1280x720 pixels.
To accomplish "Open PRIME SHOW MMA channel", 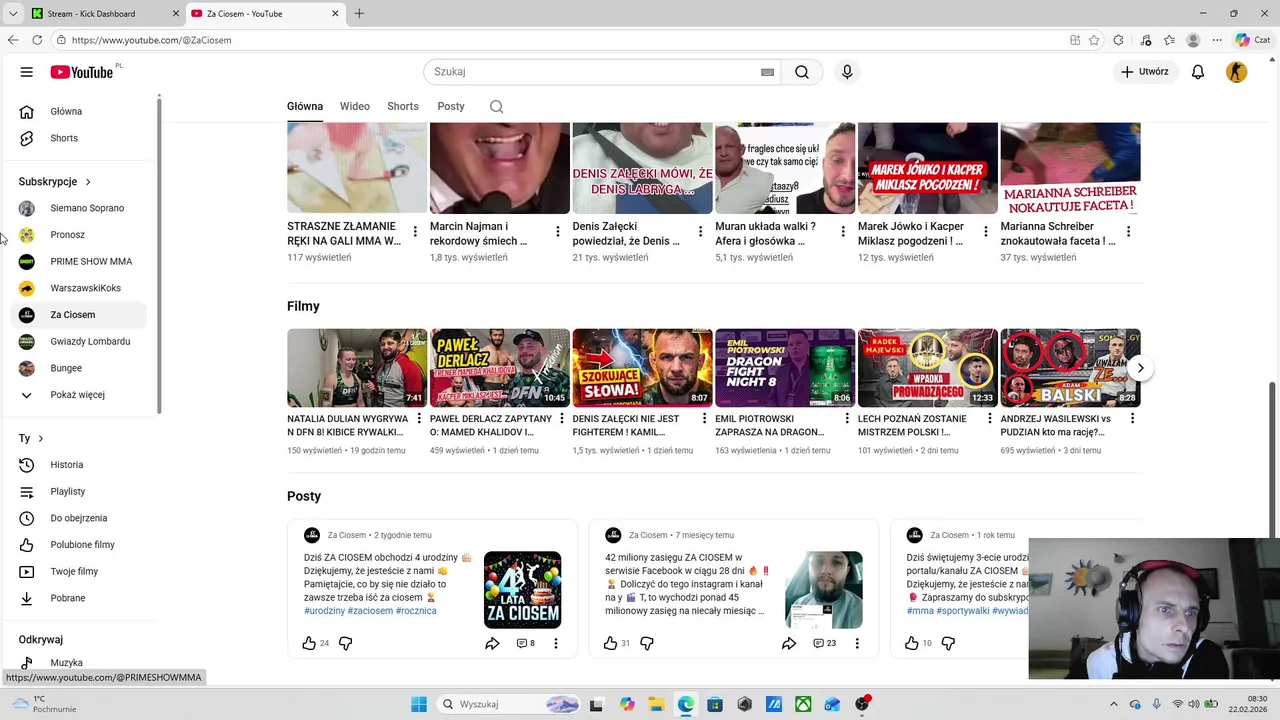I will tap(79, 262).
